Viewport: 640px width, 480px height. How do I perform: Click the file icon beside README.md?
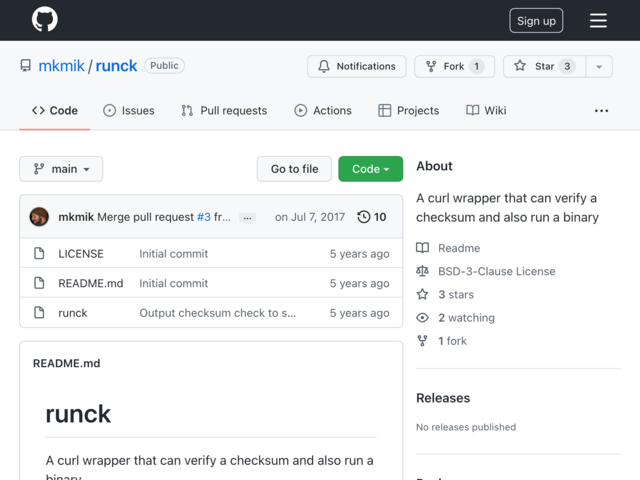(39, 283)
